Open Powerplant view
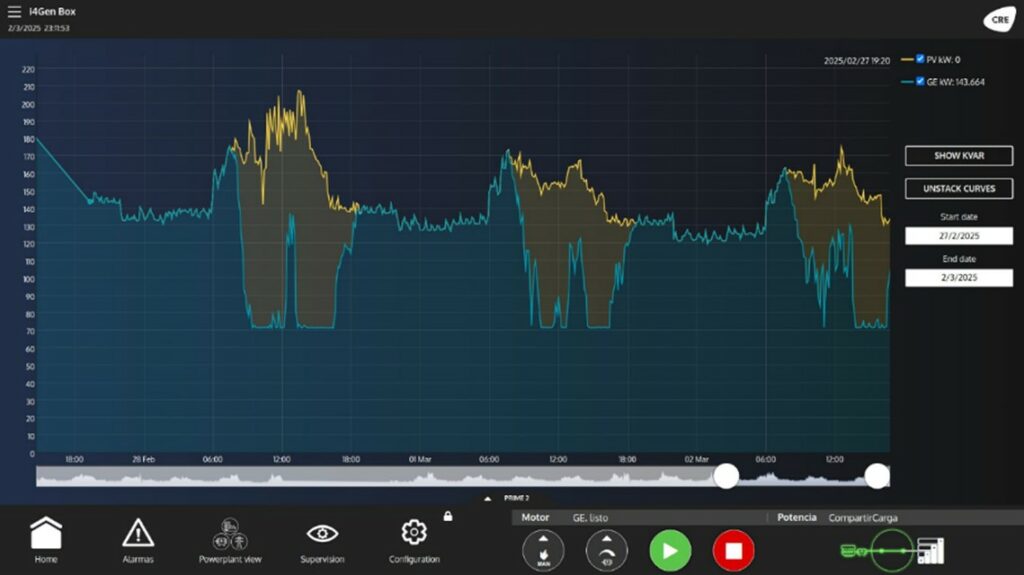Screen dimensions: 1024x575 click(230, 540)
